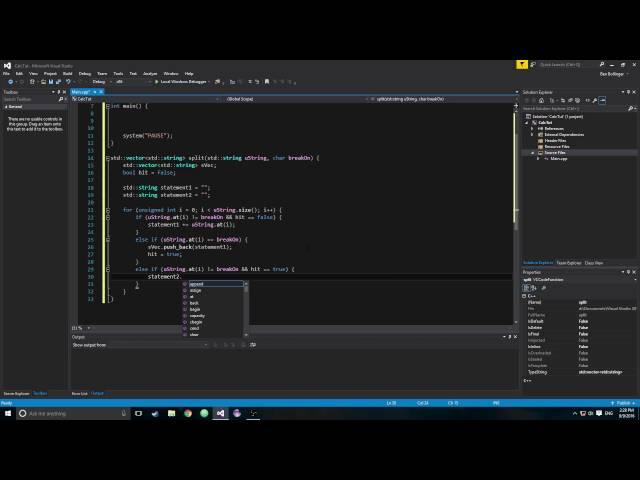Open the Debug menu
Screen dimensions: 640x480
pyautogui.click(x=84, y=73)
